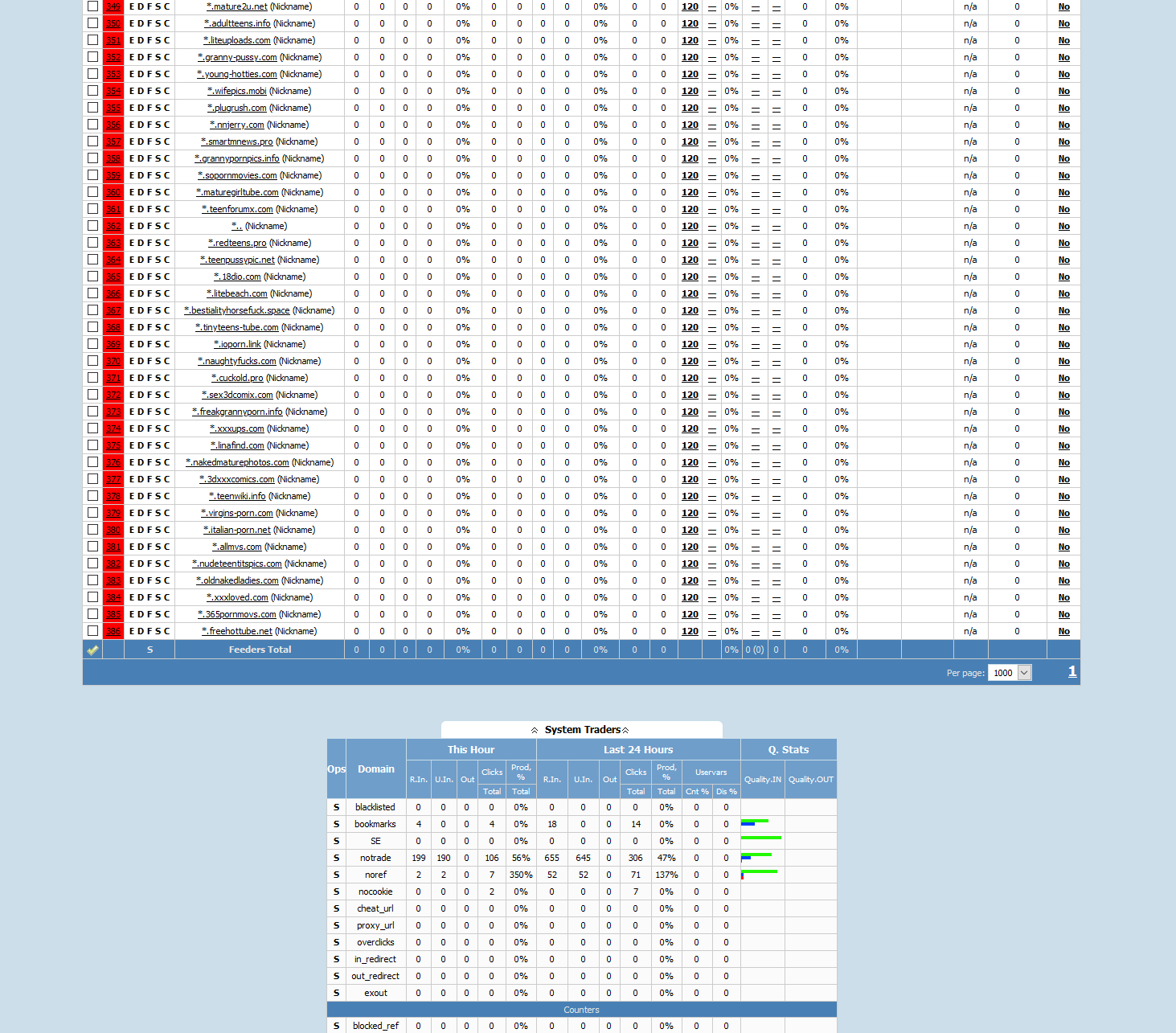
Task: Click the Domain column header in System Traders
Action: point(376,769)
